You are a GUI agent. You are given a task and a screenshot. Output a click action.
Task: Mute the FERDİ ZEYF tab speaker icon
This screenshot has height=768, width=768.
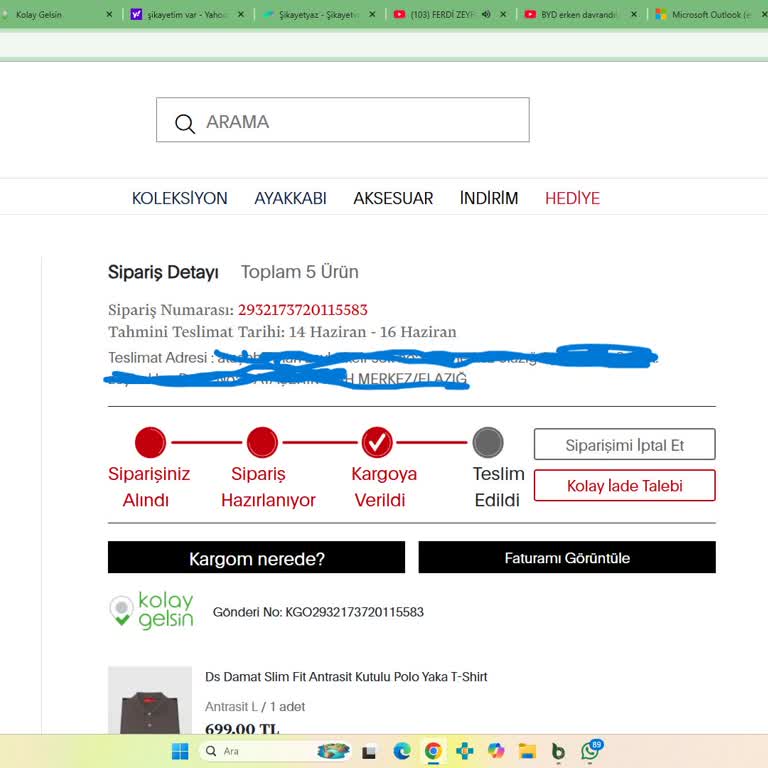(486, 15)
